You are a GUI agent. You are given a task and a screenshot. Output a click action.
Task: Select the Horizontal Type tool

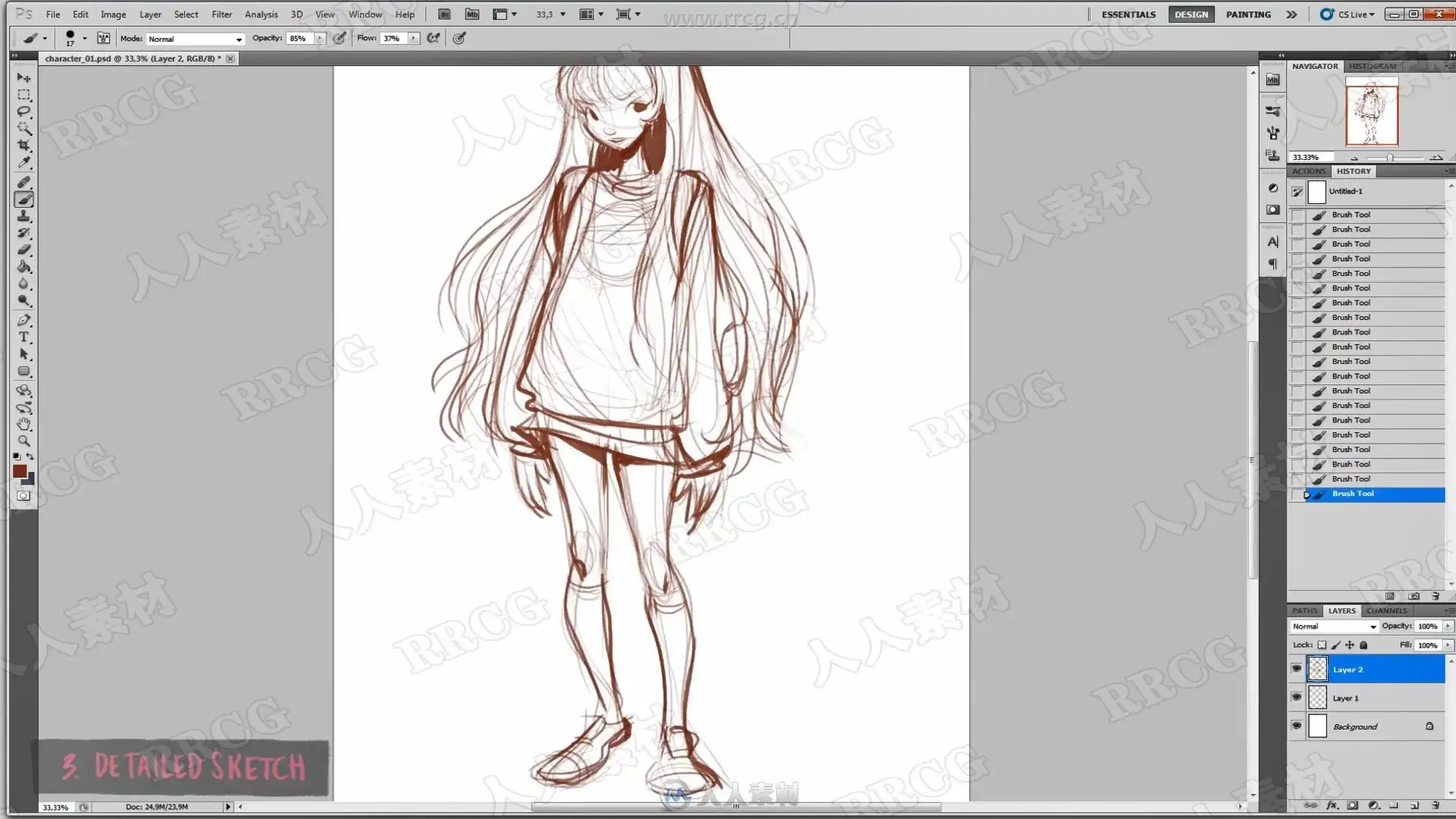click(24, 337)
